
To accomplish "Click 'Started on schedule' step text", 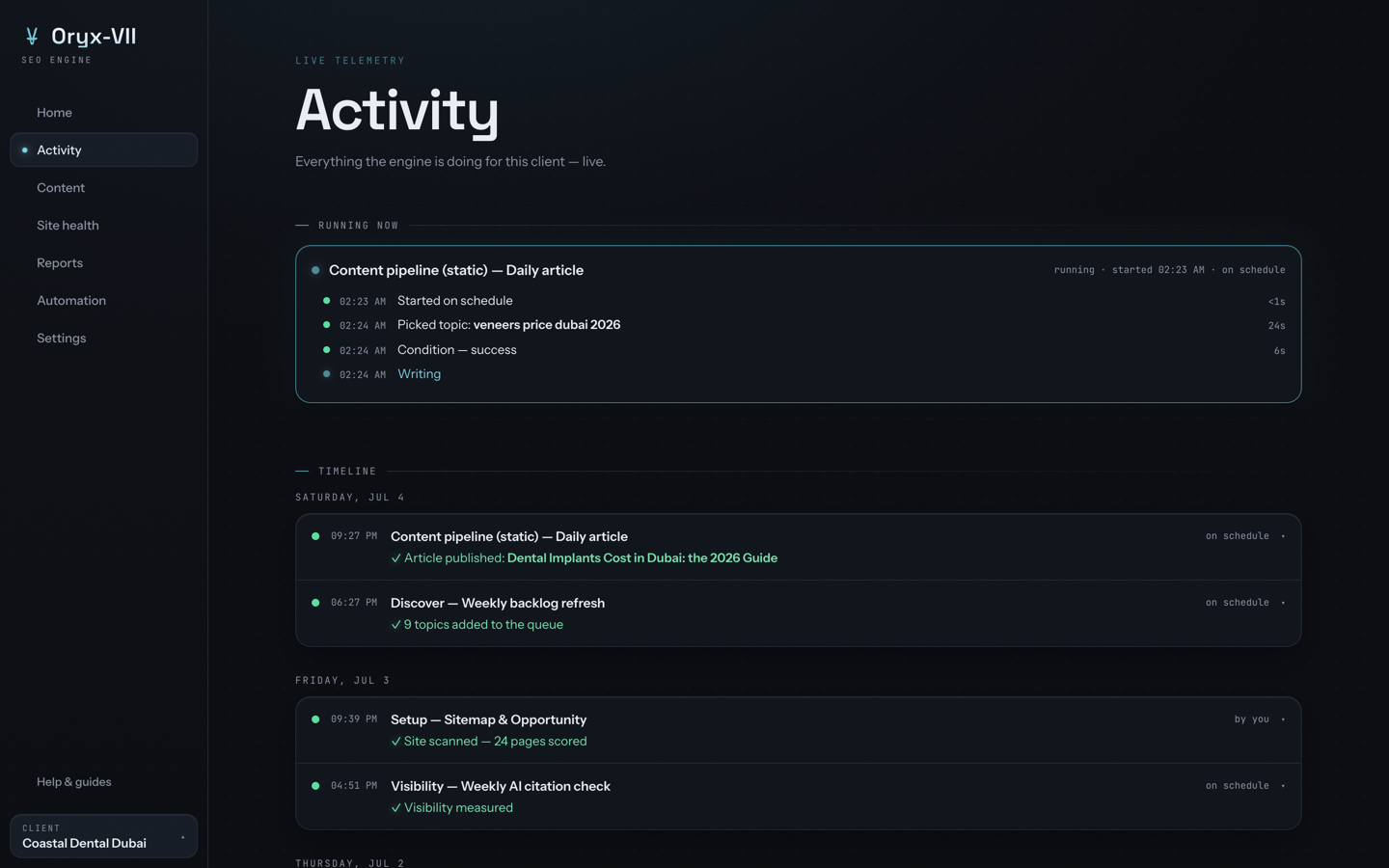I will 455,301.
